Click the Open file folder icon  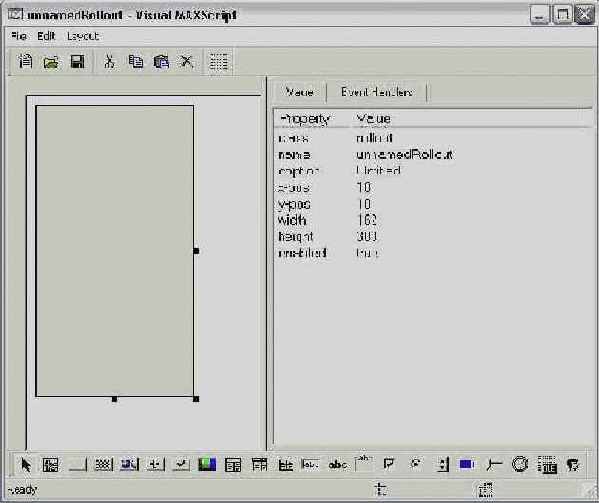coord(51,62)
